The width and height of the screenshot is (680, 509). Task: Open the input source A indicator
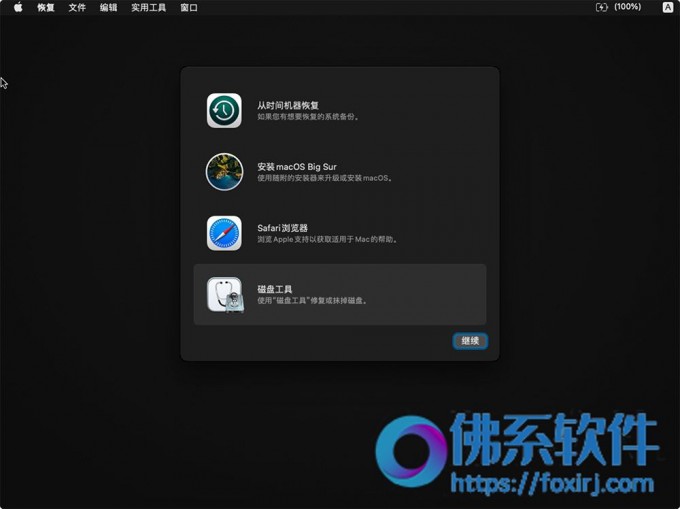point(668,7)
